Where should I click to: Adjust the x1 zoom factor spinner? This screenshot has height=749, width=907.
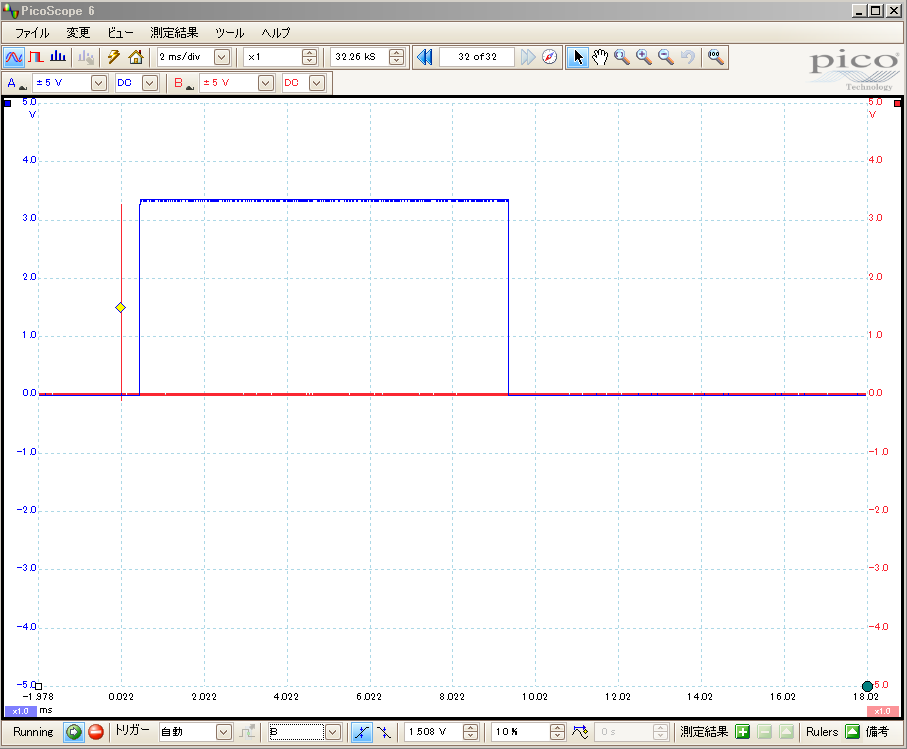tap(309, 57)
